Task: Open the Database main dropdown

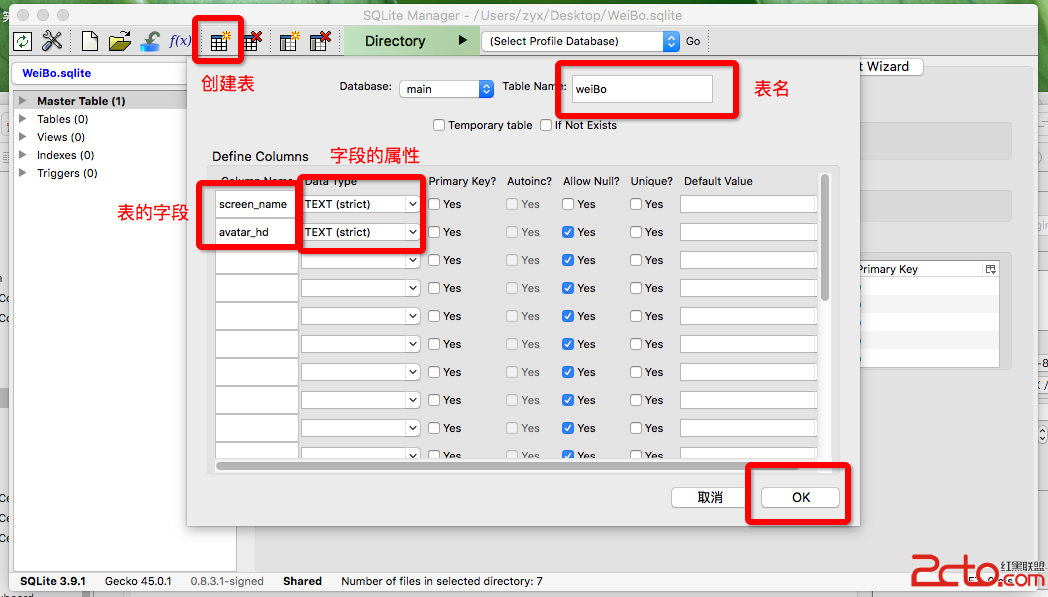Action: click(x=447, y=89)
